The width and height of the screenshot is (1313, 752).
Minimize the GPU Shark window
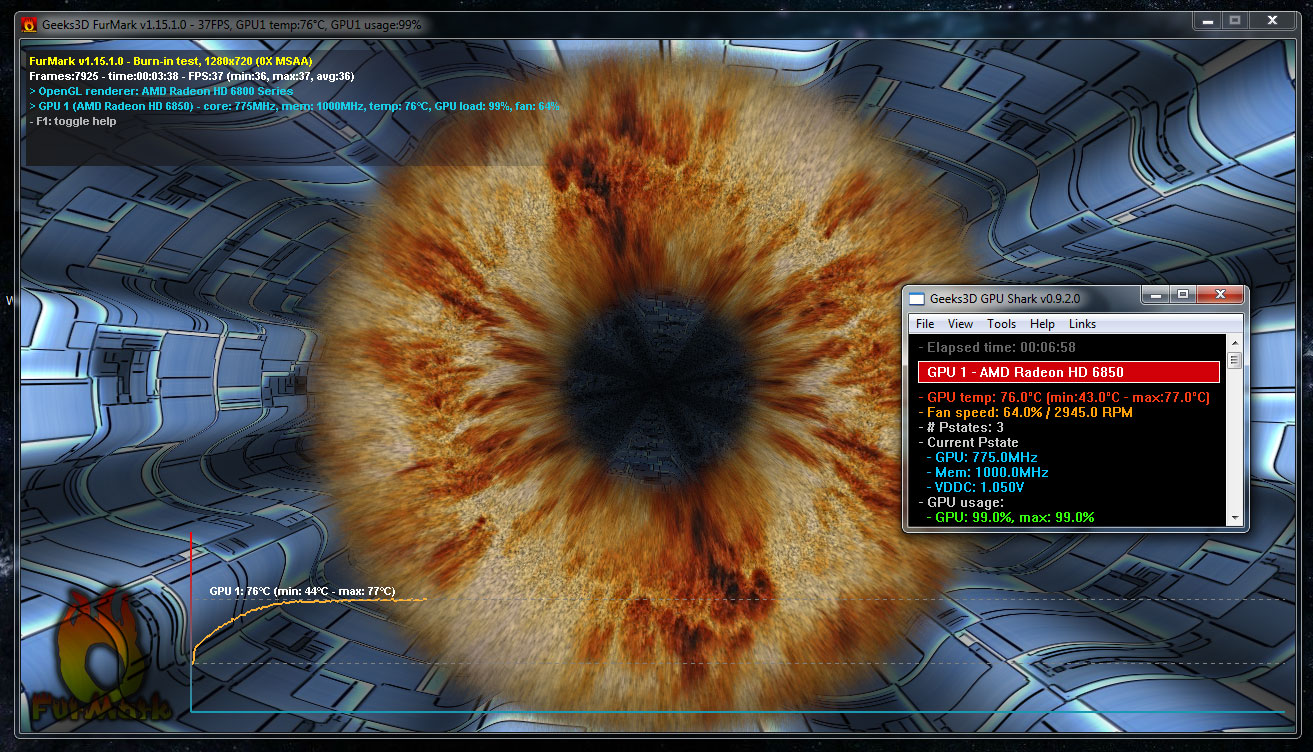pyautogui.click(x=1155, y=295)
